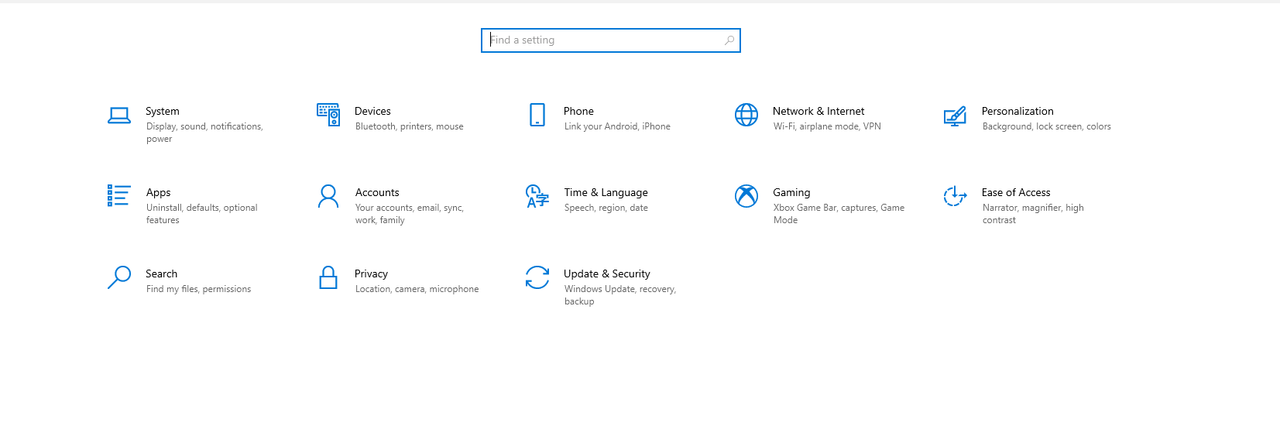Click the Update & Security refresh arrows icon
1280x444 pixels.
pos(537,277)
